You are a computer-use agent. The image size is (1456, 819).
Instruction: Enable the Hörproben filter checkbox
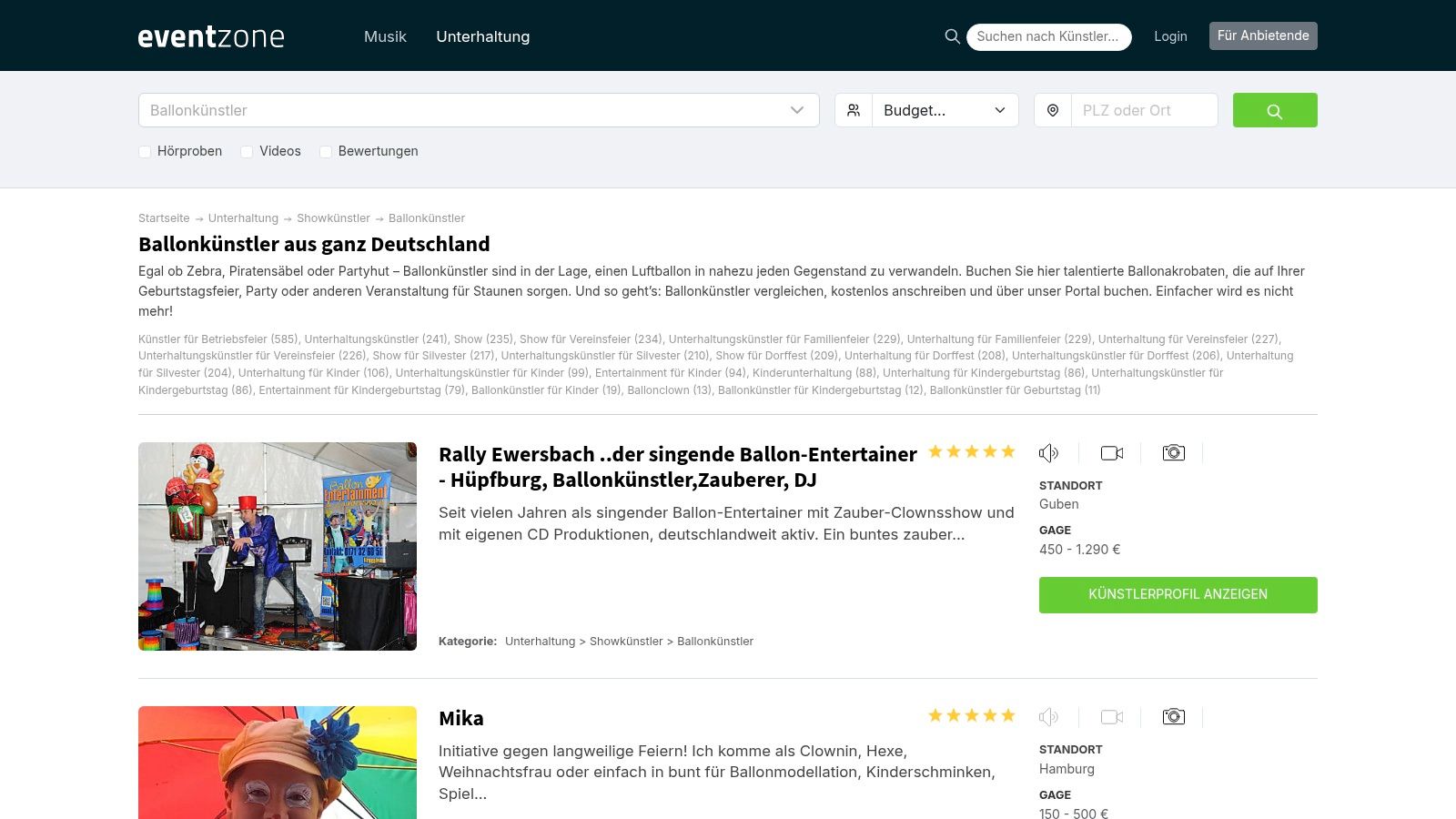(145, 152)
